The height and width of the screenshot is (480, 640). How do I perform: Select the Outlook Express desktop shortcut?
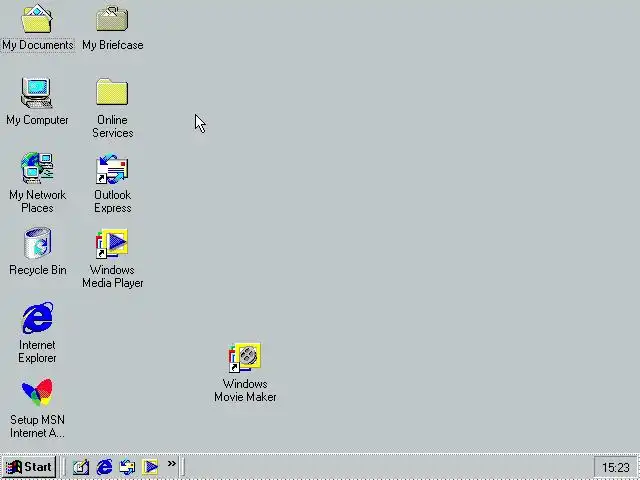[112, 168]
